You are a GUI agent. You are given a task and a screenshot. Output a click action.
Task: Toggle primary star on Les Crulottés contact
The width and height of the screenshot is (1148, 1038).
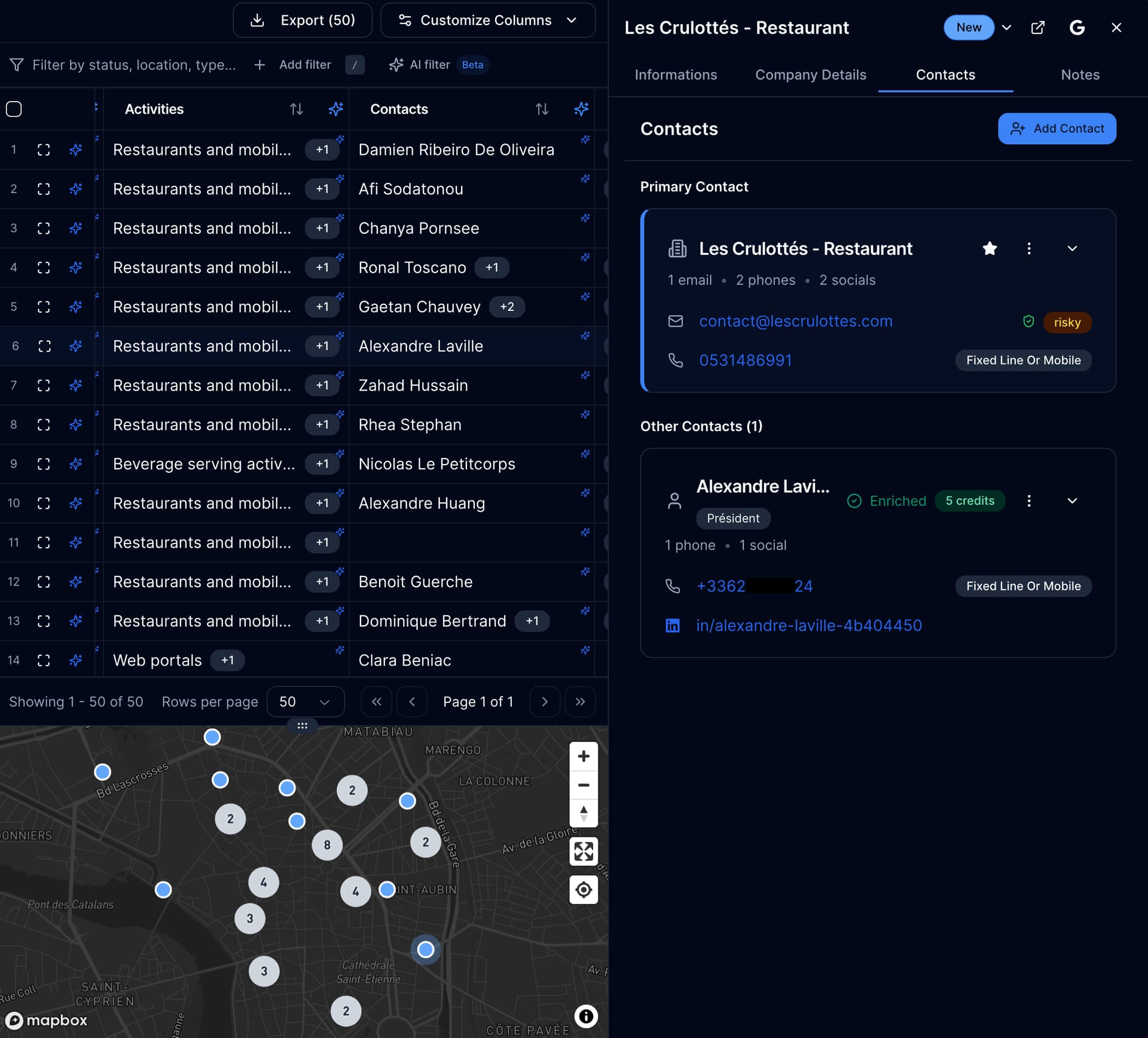coord(990,249)
